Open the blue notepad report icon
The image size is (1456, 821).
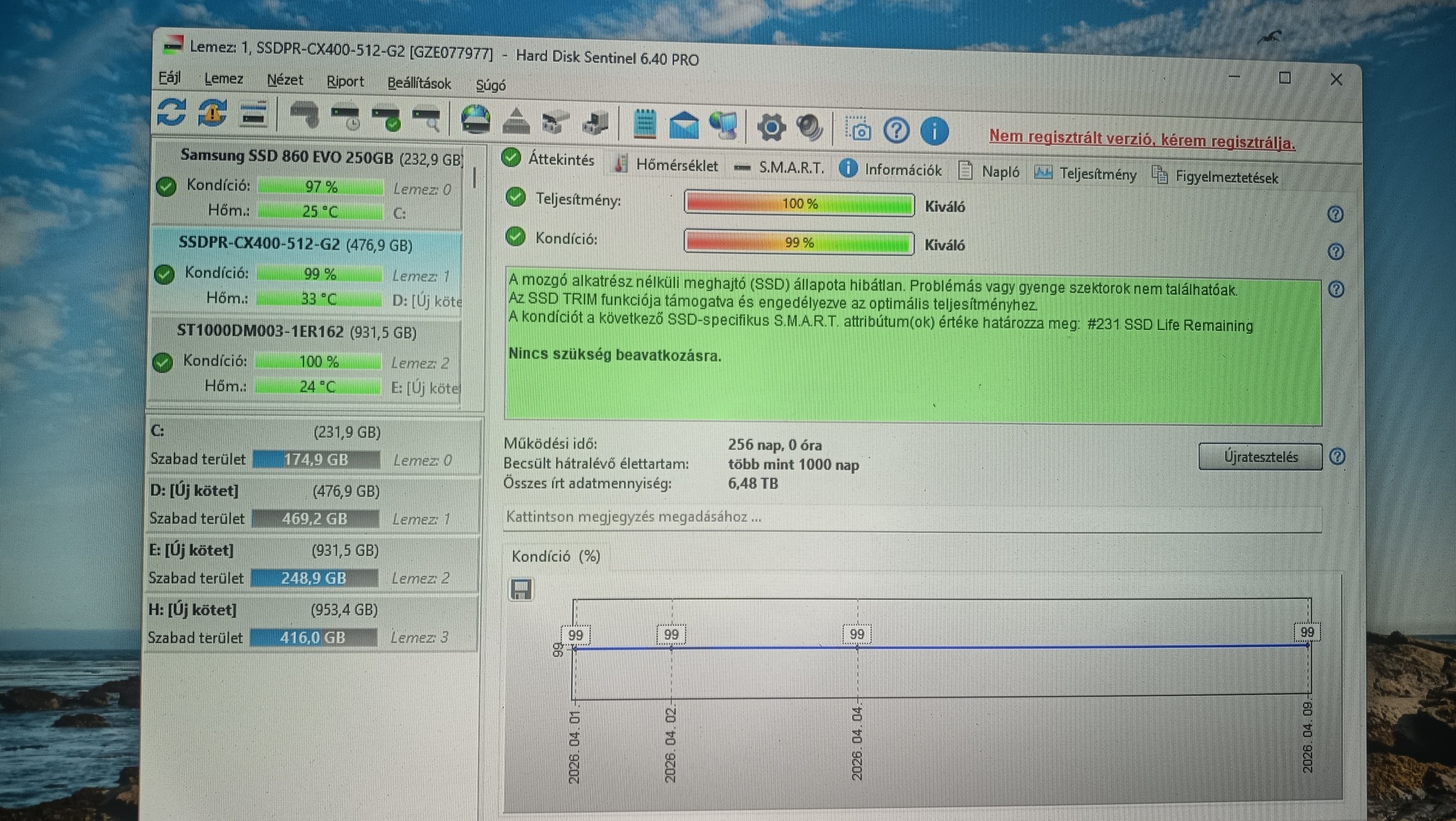644,124
